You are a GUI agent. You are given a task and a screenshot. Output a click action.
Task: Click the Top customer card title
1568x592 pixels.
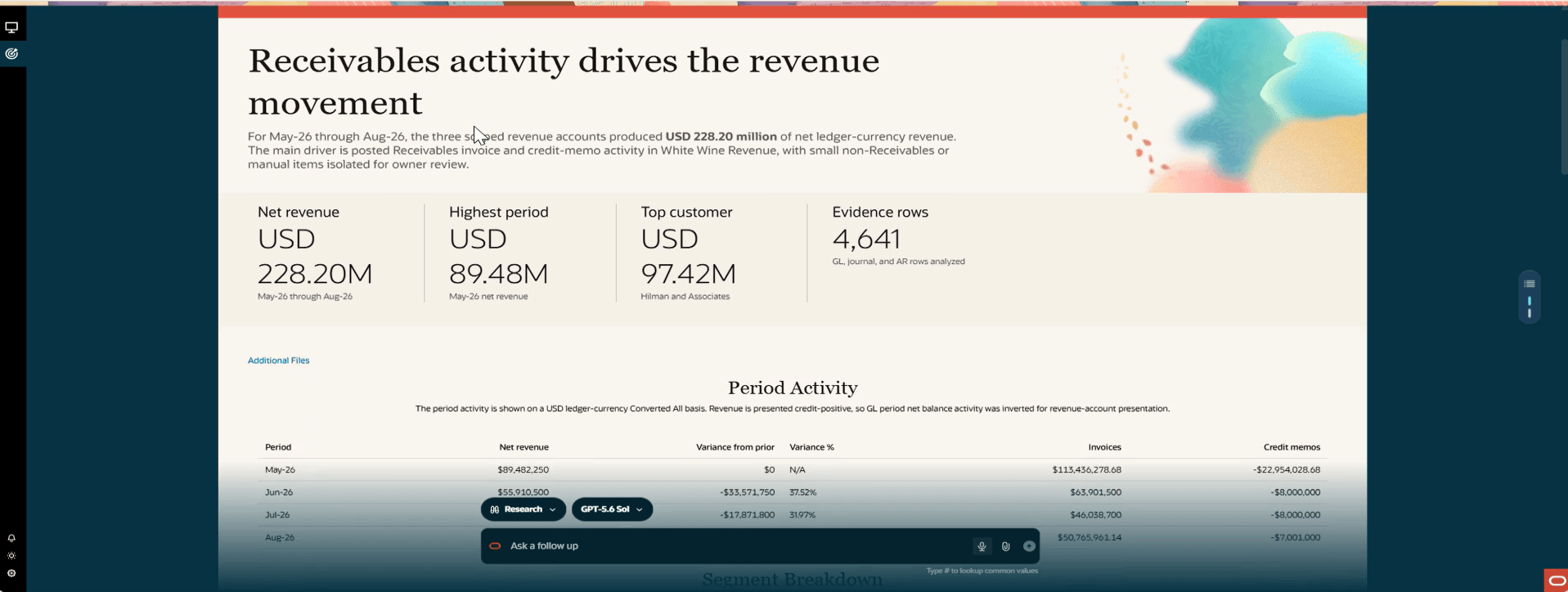[687, 212]
